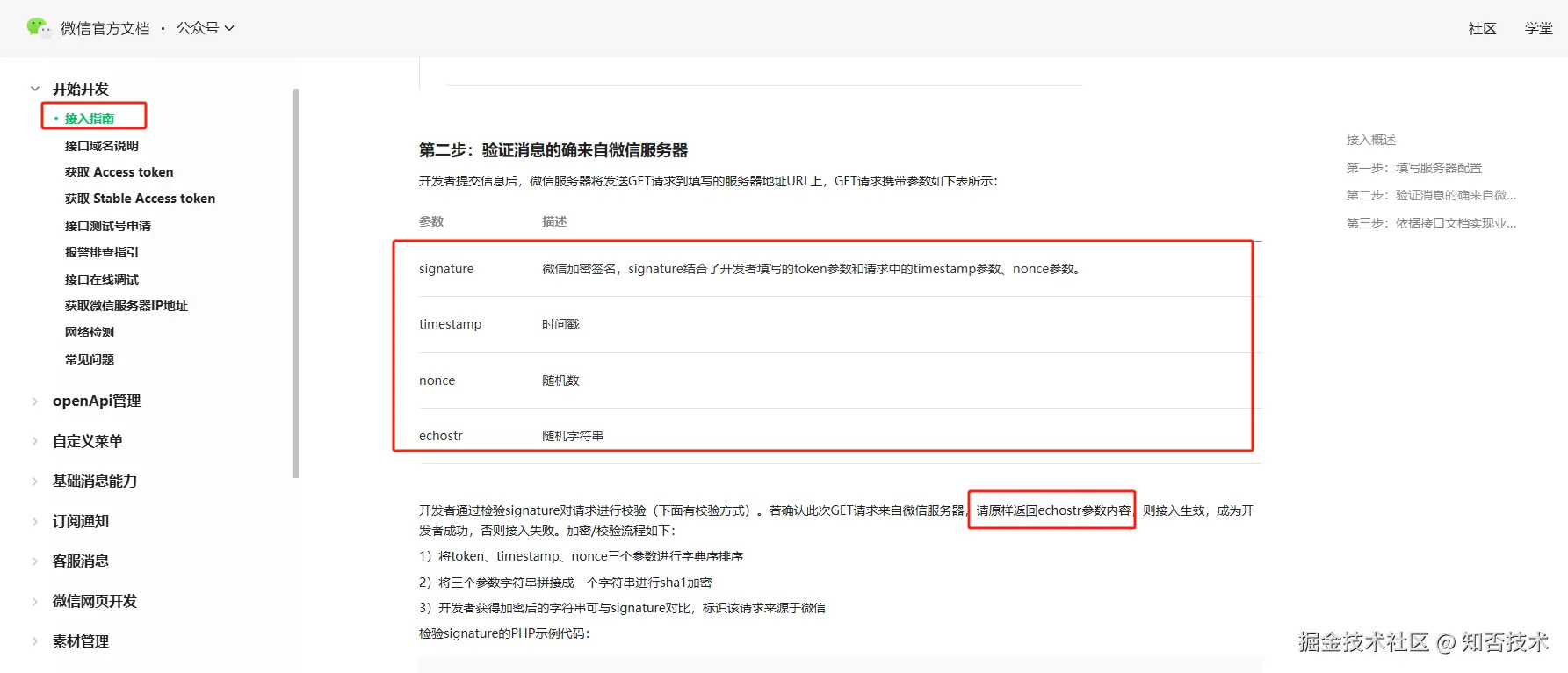Click the nonce parameter cell

(x=437, y=380)
